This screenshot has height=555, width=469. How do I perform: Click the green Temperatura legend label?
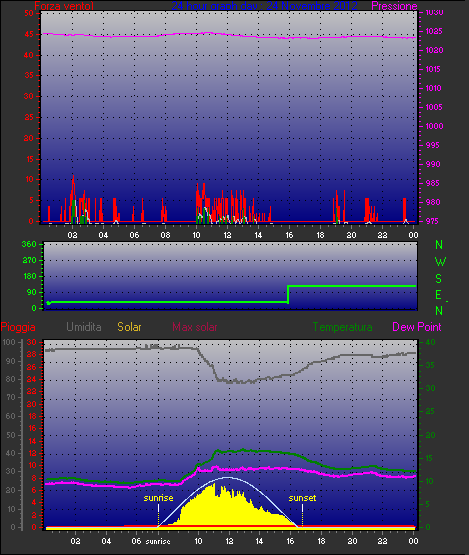[342, 327]
